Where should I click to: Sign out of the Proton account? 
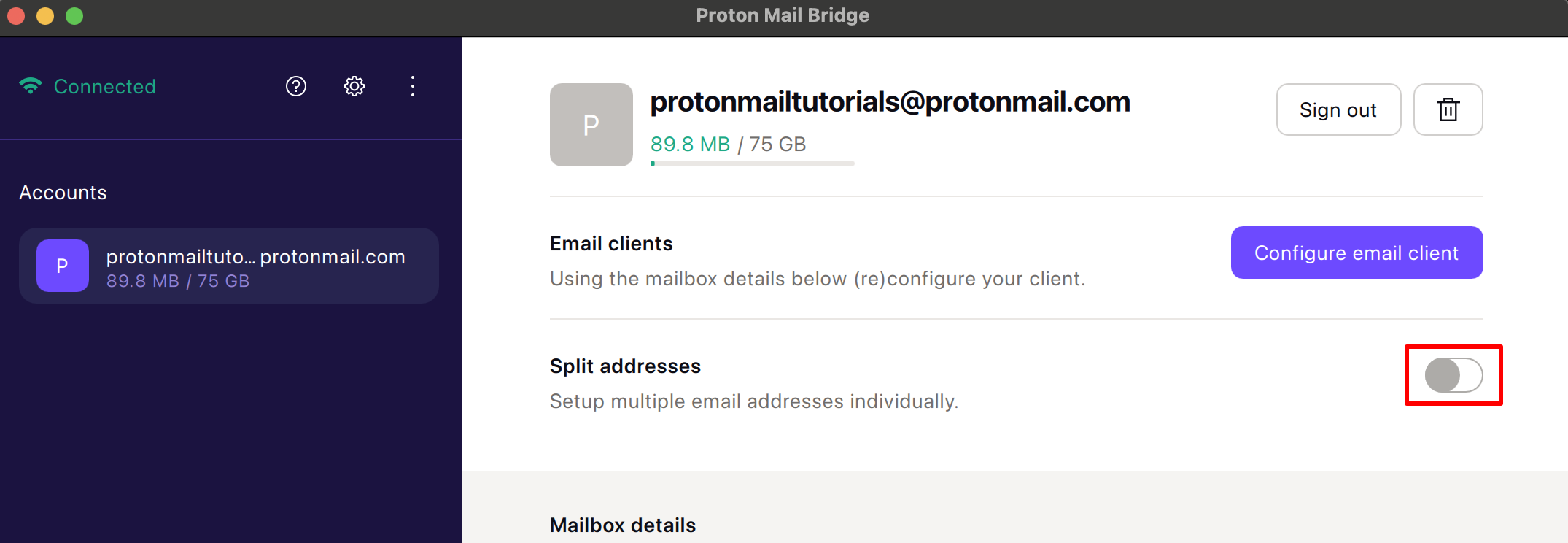click(x=1338, y=109)
